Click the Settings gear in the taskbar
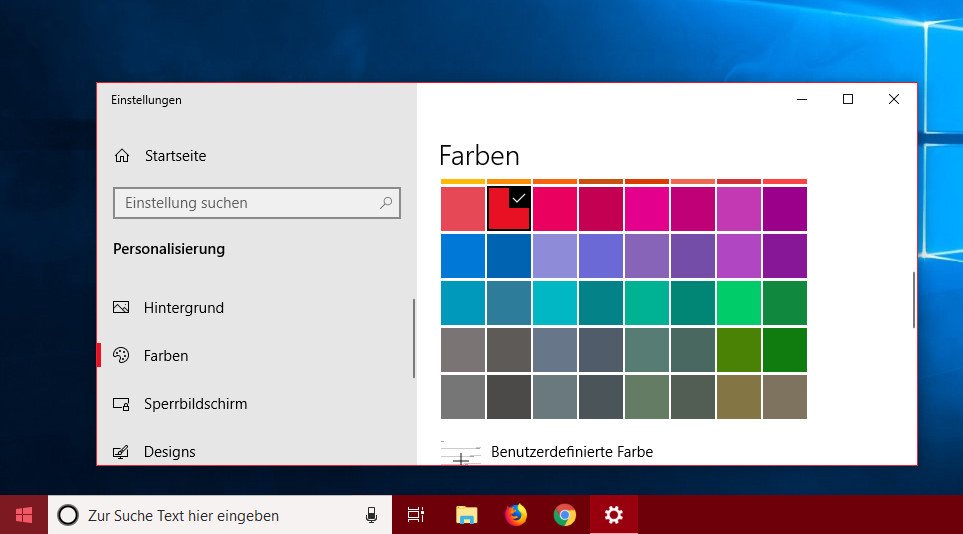 pyautogui.click(x=614, y=515)
